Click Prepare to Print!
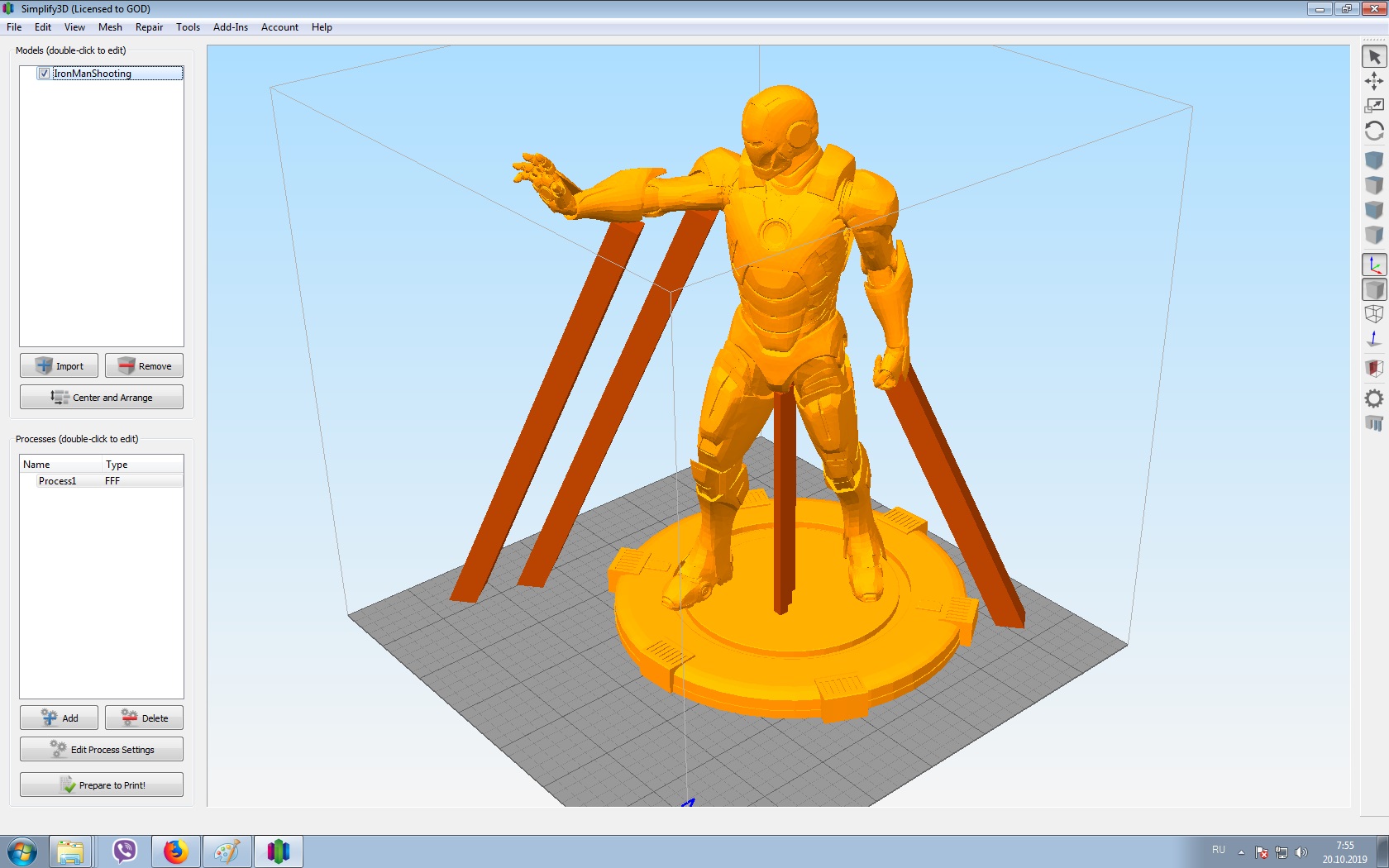Screen dimensions: 1389x868 point(102,785)
